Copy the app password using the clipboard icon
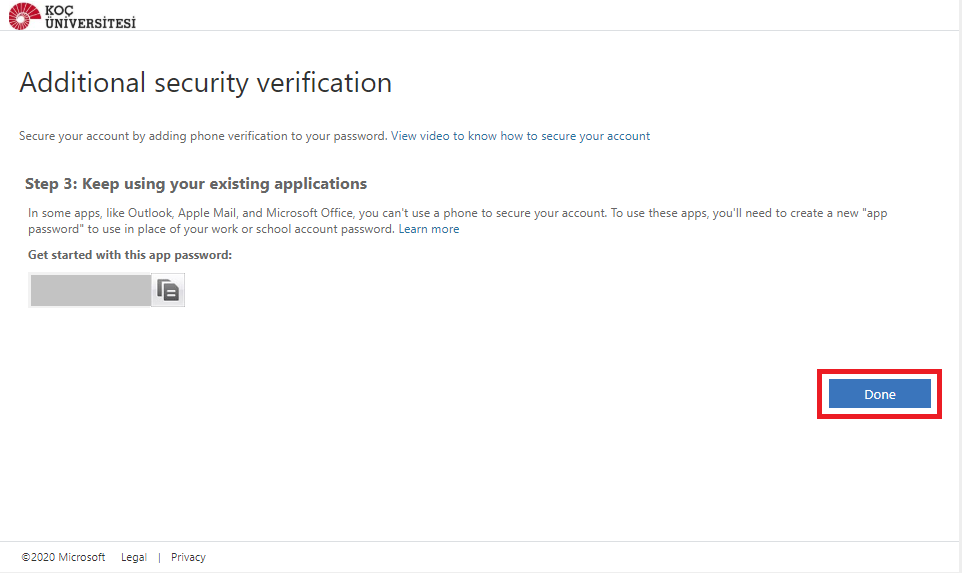 click(168, 290)
